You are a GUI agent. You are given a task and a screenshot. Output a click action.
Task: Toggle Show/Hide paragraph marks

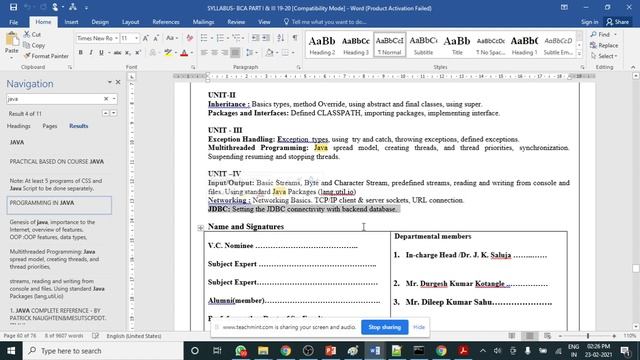pos(295,38)
